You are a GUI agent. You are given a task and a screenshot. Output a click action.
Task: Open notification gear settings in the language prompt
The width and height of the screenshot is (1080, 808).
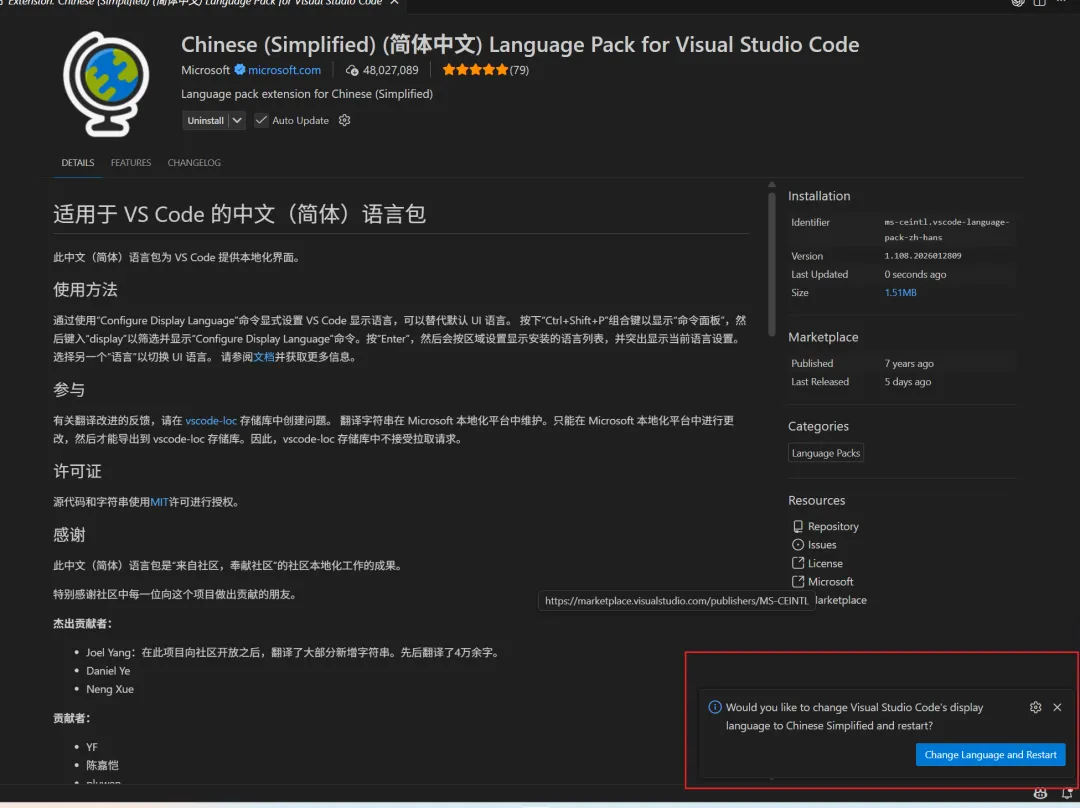[1035, 707]
